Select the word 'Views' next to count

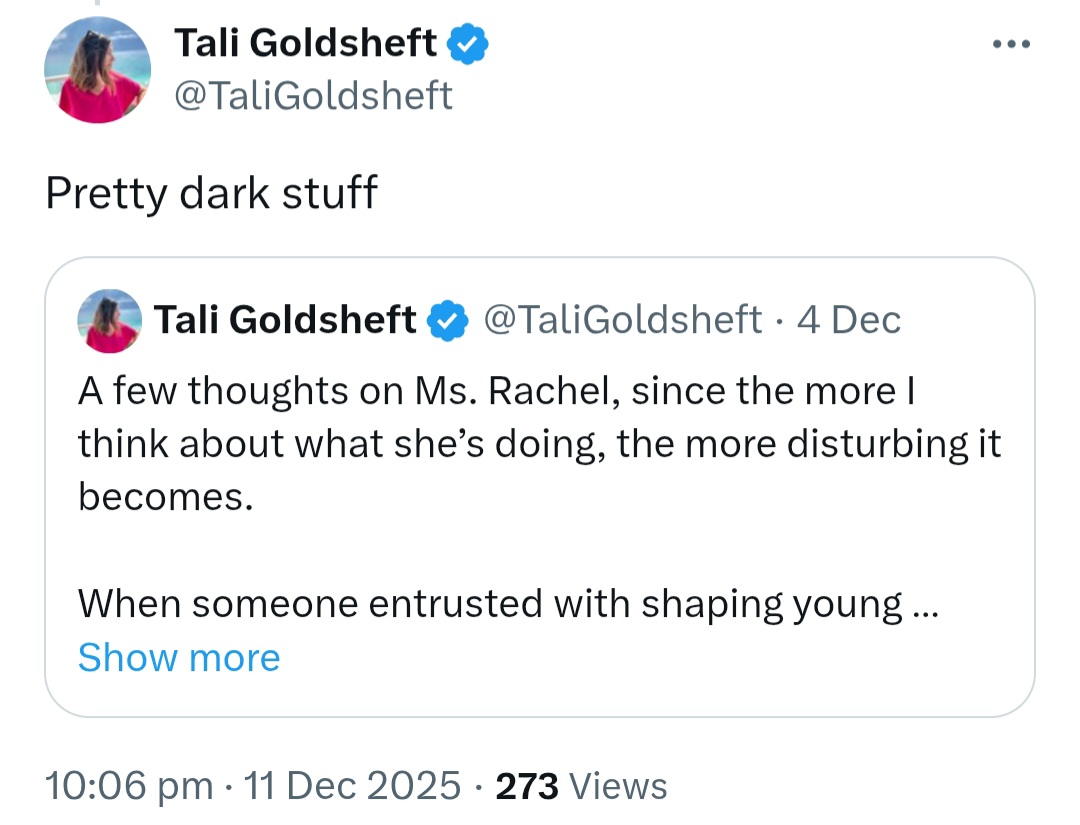pyautogui.click(x=619, y=786)
